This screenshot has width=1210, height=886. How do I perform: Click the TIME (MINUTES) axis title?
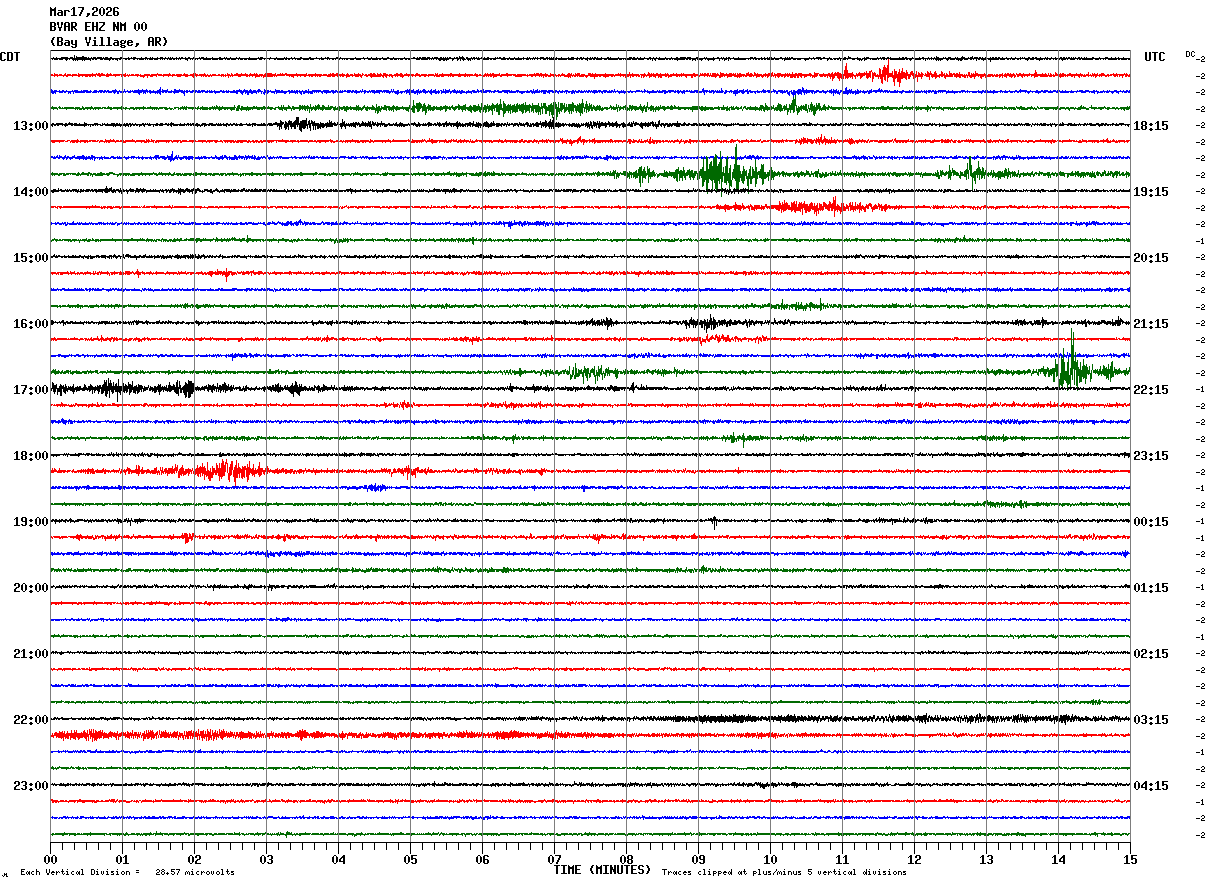point(602,870)
